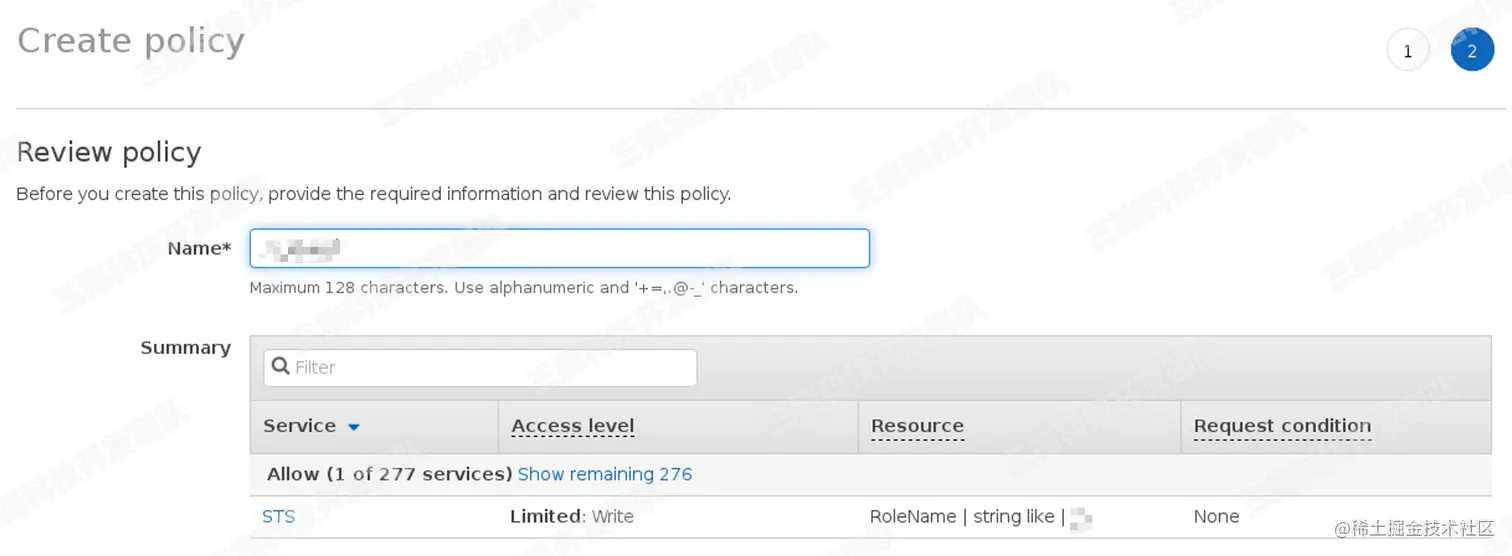Image resolution: width=1512 pixels, height=556 pixels.
Task: Click the Allow (1 of 277 services) row
Action: [x=389, y=474]
